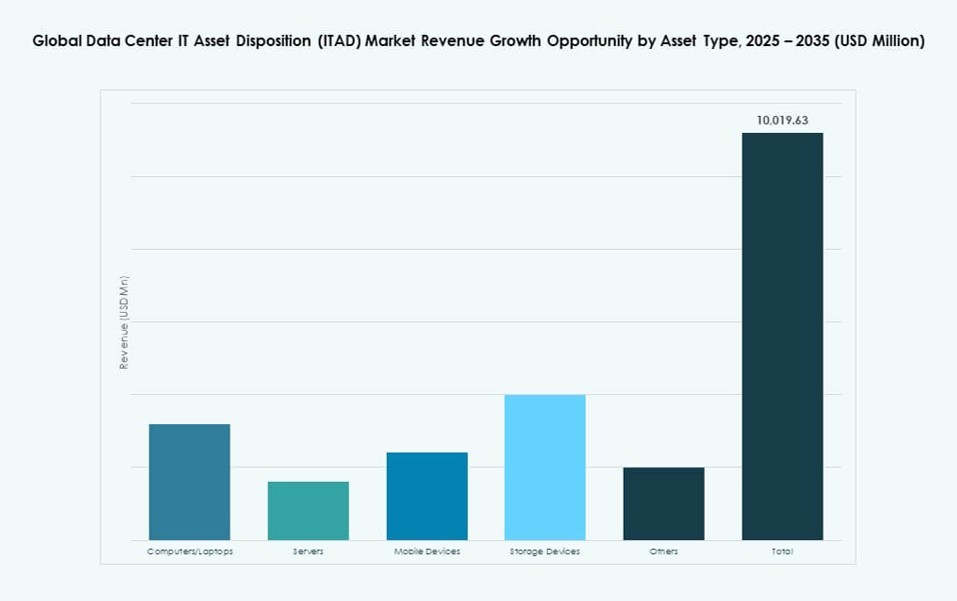Click the 10,019.63 data value label

coord(784,119)
